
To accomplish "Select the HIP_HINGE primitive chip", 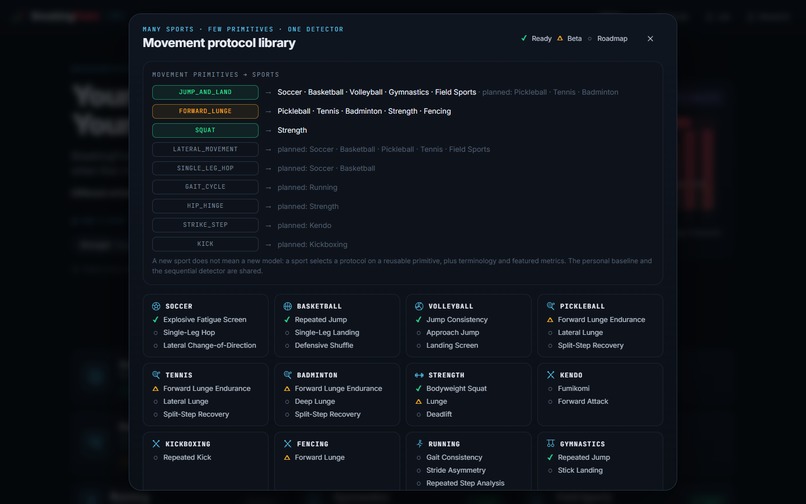I will point(205,206).
